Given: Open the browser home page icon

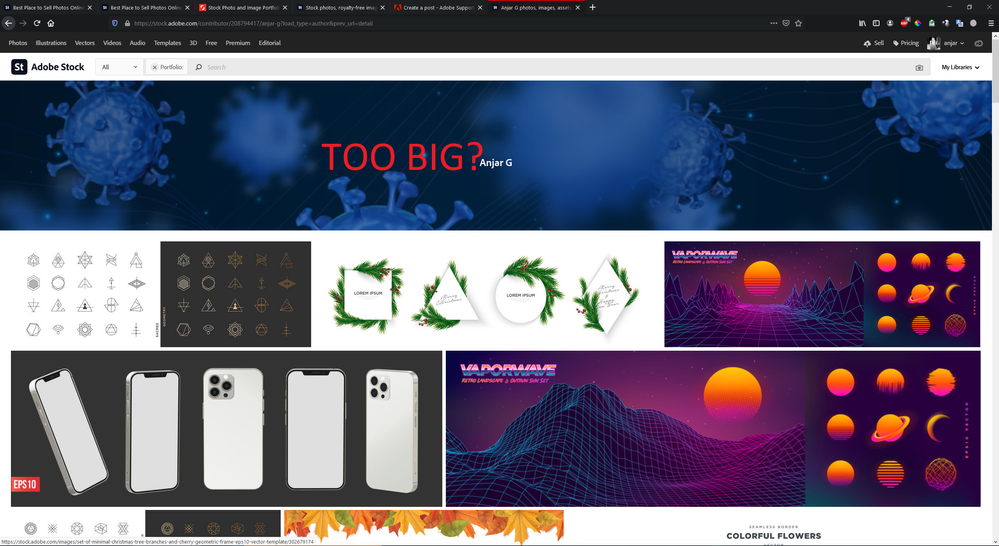Looking at the screenshot, I should click(x=51, y=23).
